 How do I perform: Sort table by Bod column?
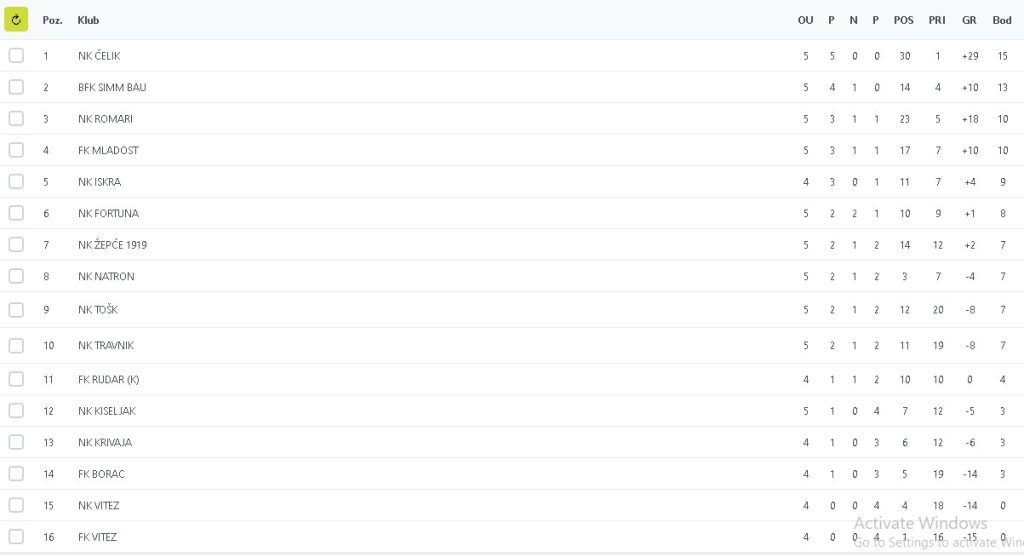(1001, 20)
